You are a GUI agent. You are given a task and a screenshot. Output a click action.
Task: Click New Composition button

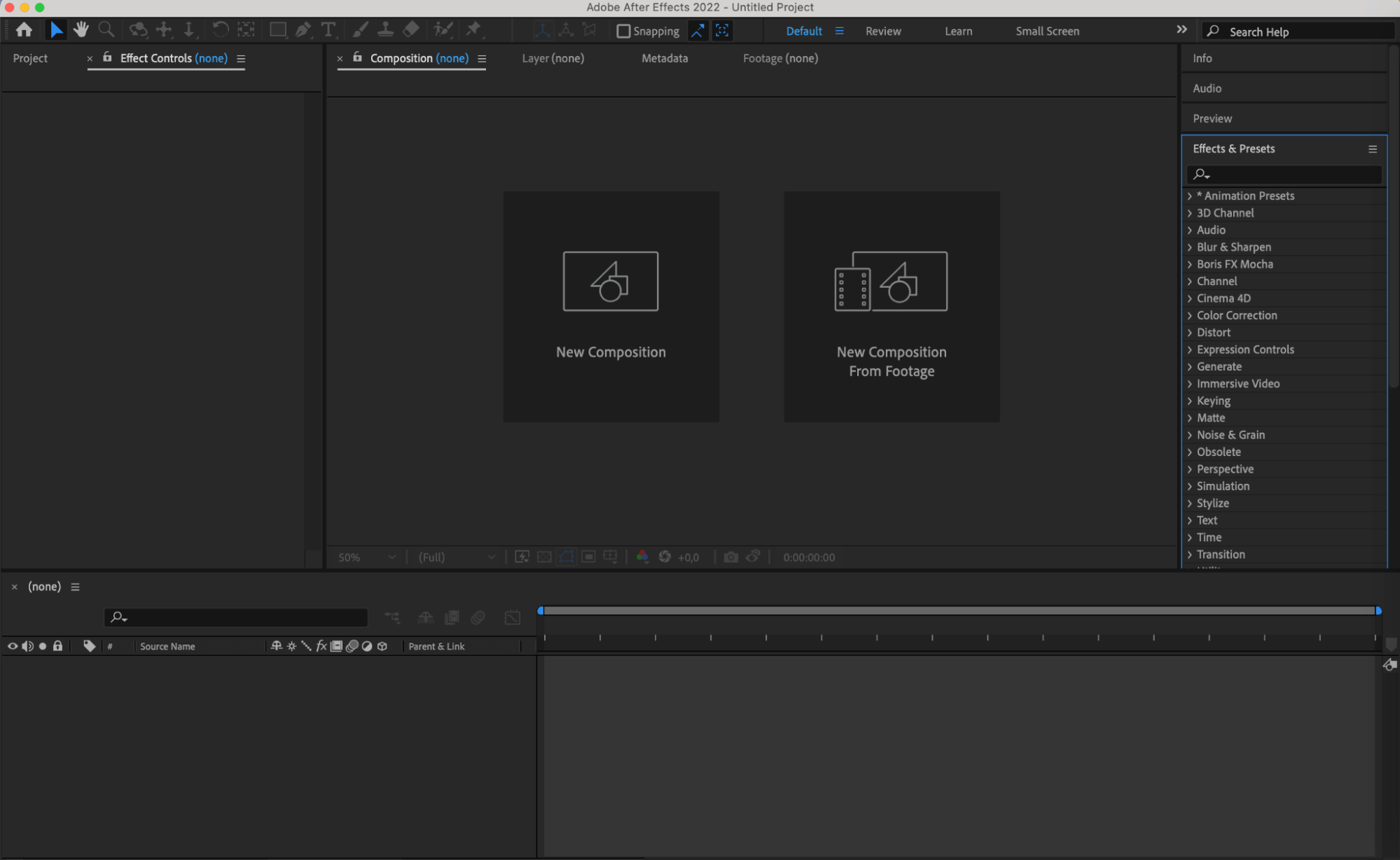[x=611, y=306]
